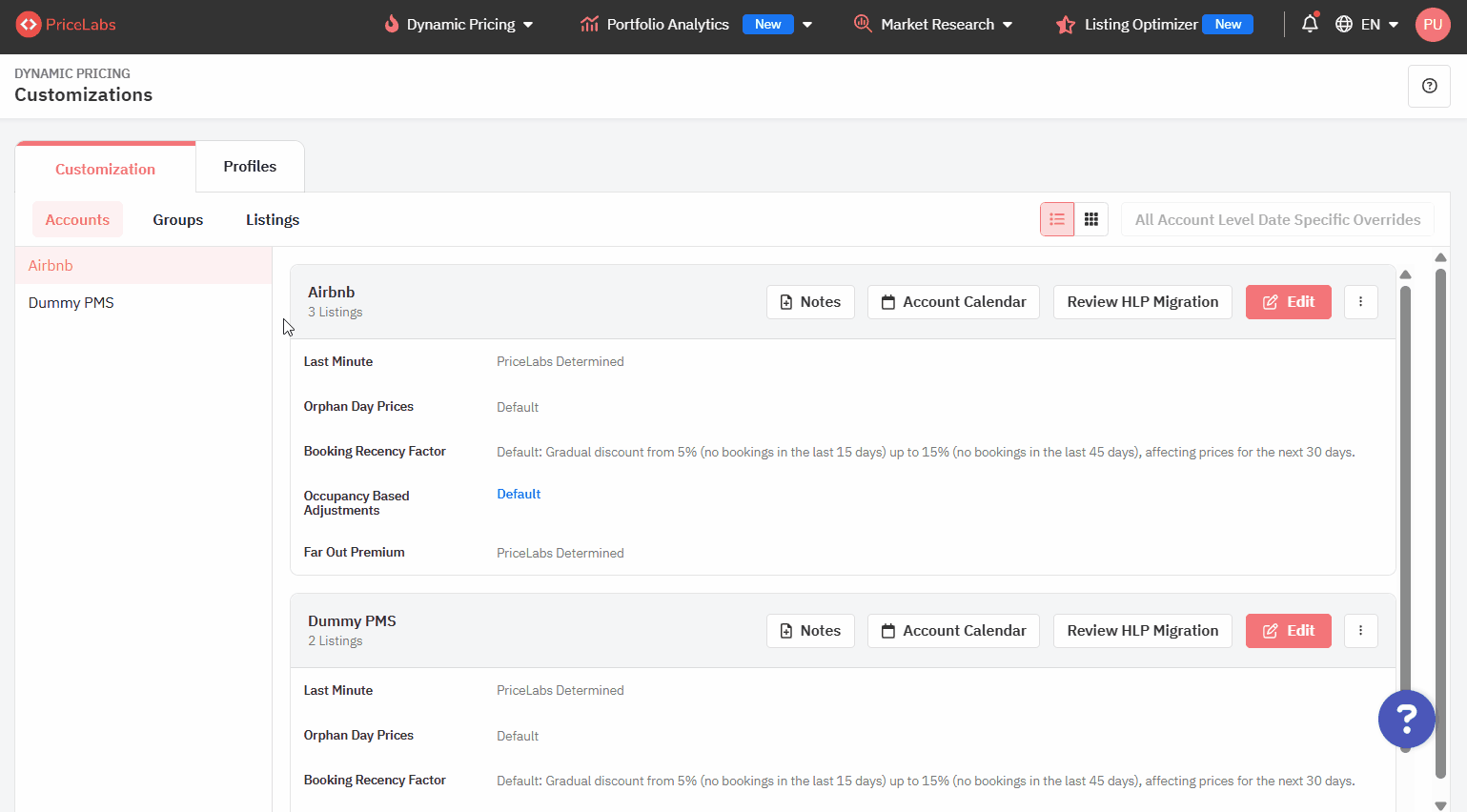Select the Accounts sub-tab
1467x812 pixels.
coord(77,219)
